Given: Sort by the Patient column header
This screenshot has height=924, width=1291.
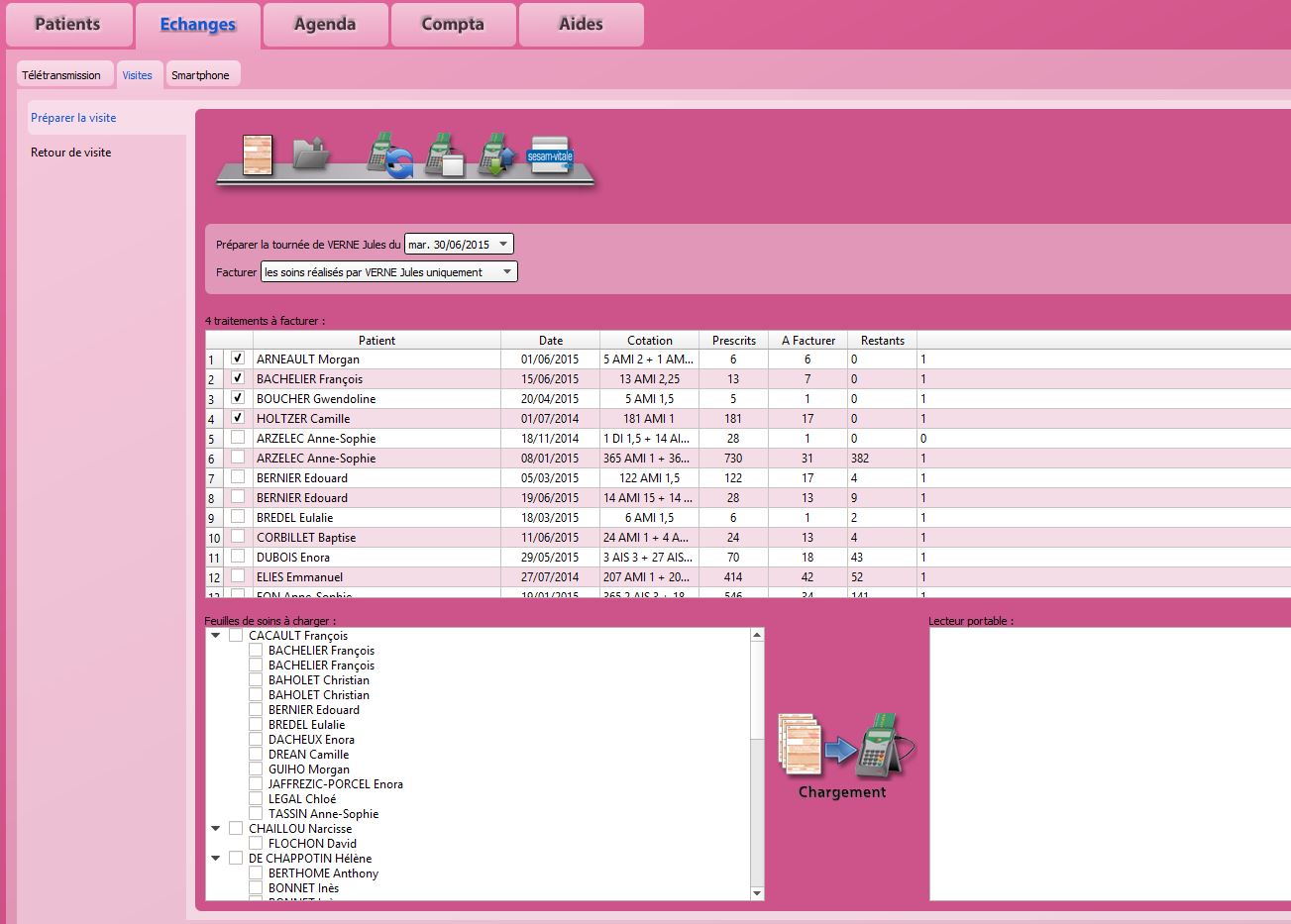Looking at the screenshot, I should (x=377, y=340).
